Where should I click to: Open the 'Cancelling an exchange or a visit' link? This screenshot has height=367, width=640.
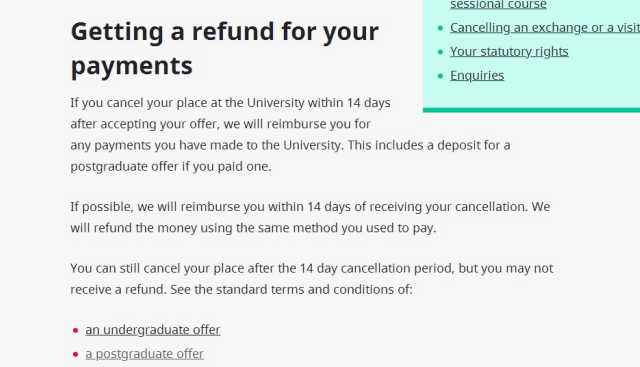545,28
